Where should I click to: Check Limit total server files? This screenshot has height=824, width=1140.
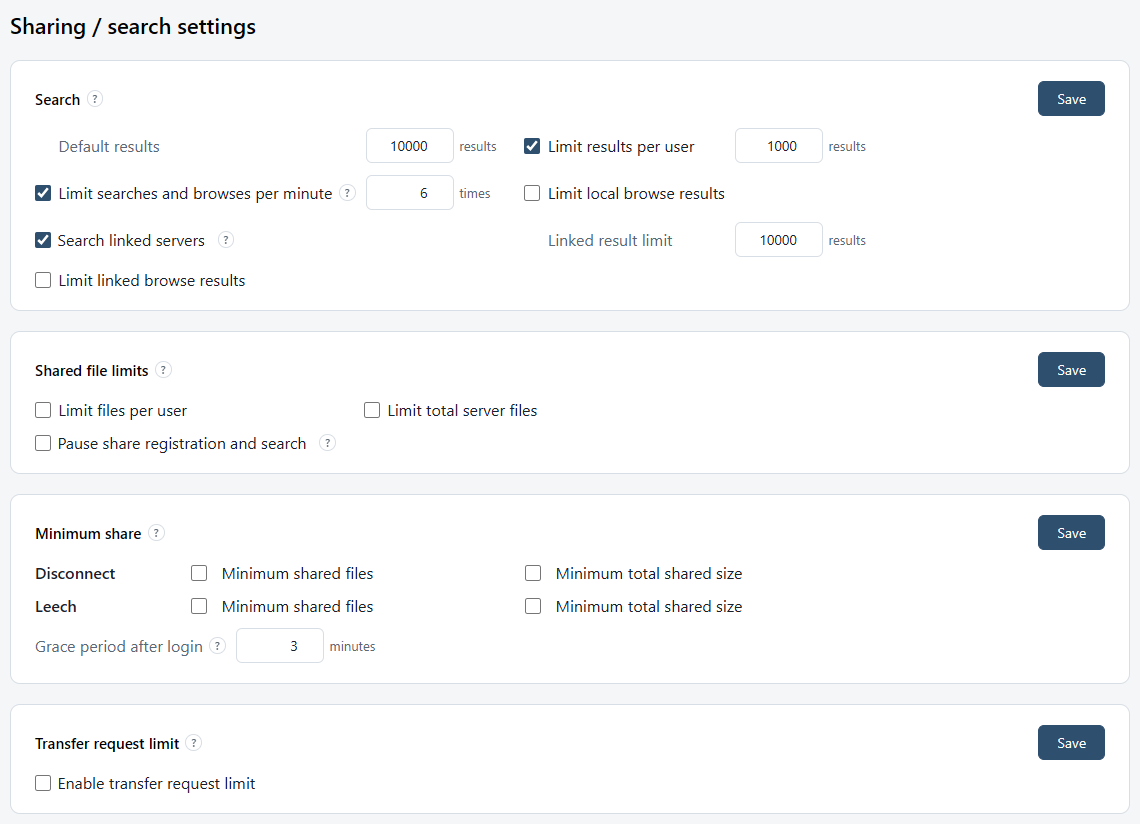[x=372, y=410]
